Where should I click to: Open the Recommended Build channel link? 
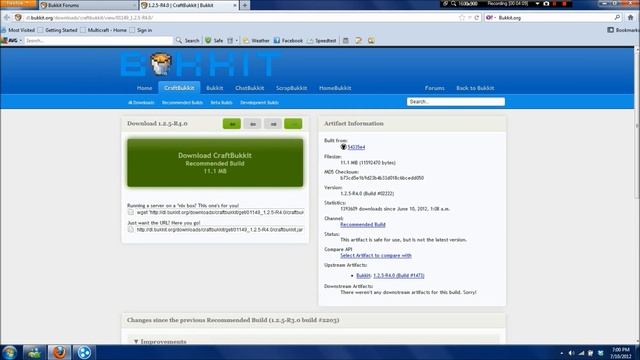(x=363, y=224)
